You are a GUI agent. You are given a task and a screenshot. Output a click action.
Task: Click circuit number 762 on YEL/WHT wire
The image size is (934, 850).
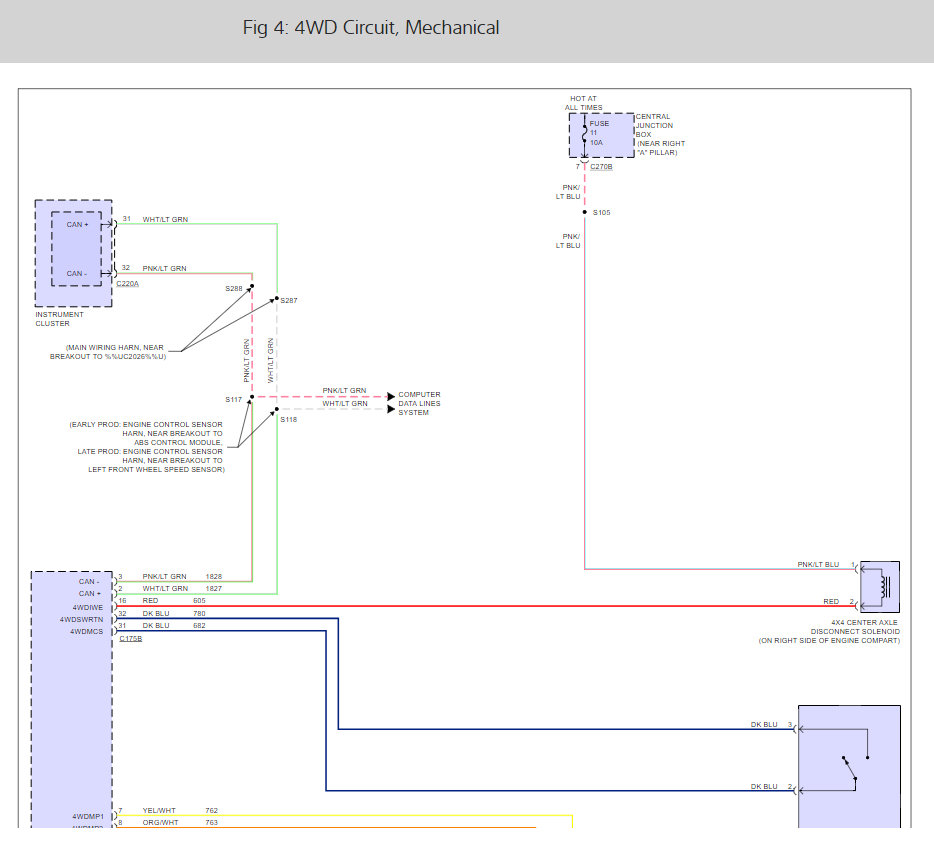pos(211,811)
